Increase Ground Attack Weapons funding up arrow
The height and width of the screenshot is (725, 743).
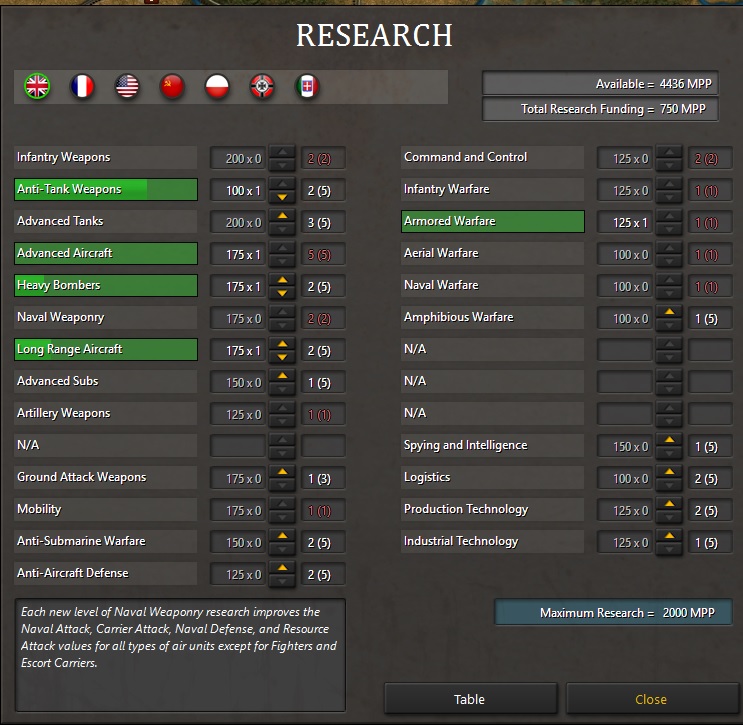[x=282, y=471]
